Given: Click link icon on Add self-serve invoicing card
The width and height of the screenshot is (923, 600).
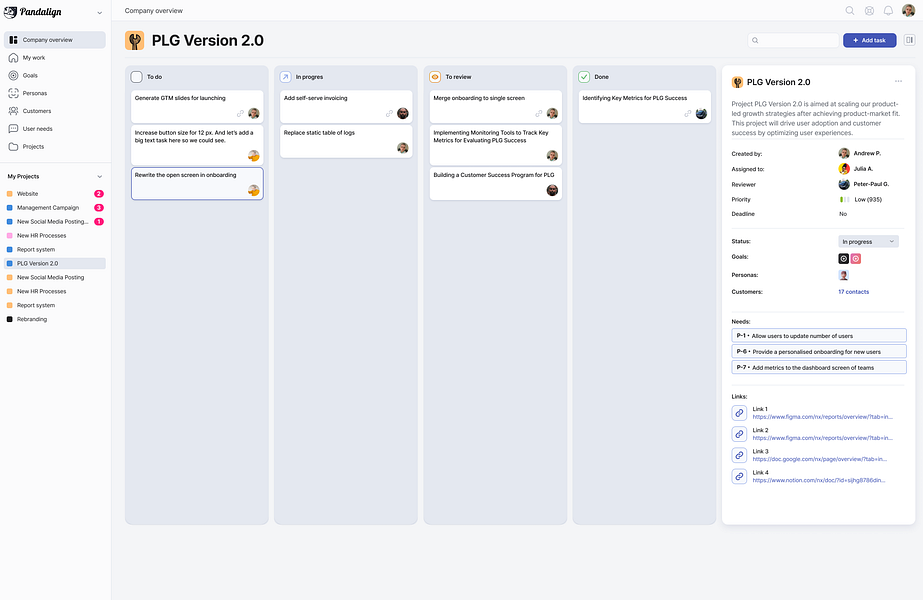Looking at the screenshot, I should pos(389,114).
